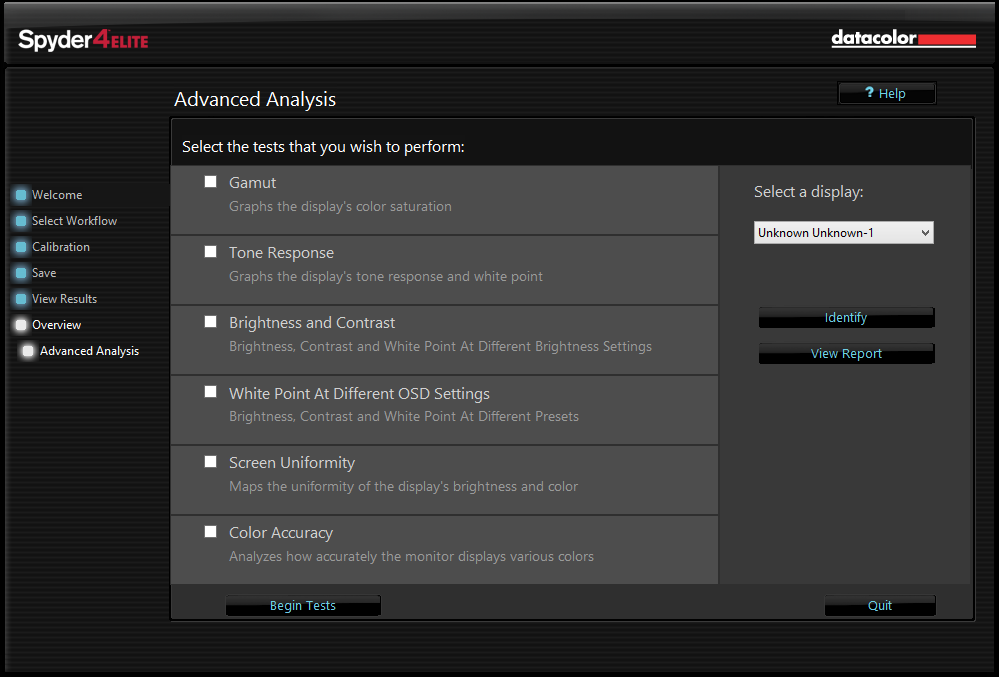999x677 pixels.
Task: Click the Begin Tests button
Action: (x=303, y=605)
